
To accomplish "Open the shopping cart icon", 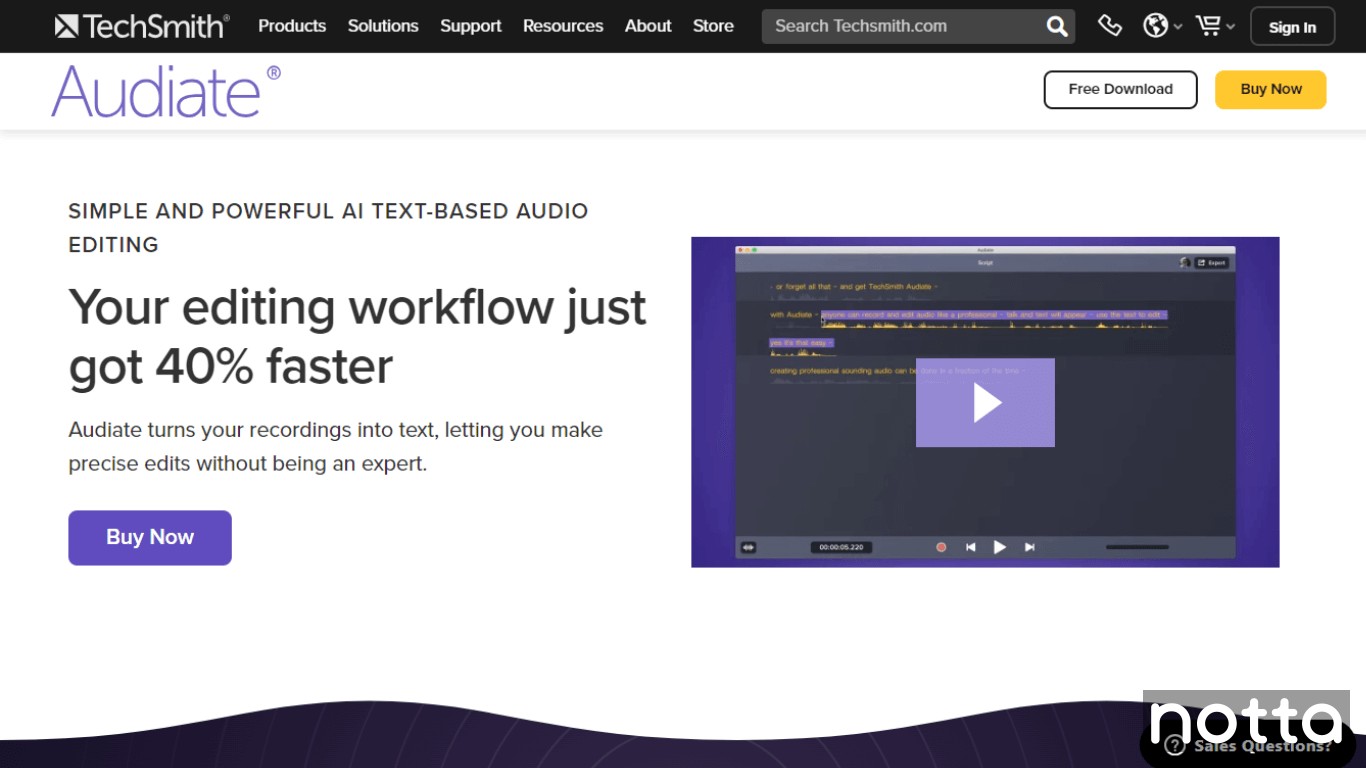I will pos(1207,26).
